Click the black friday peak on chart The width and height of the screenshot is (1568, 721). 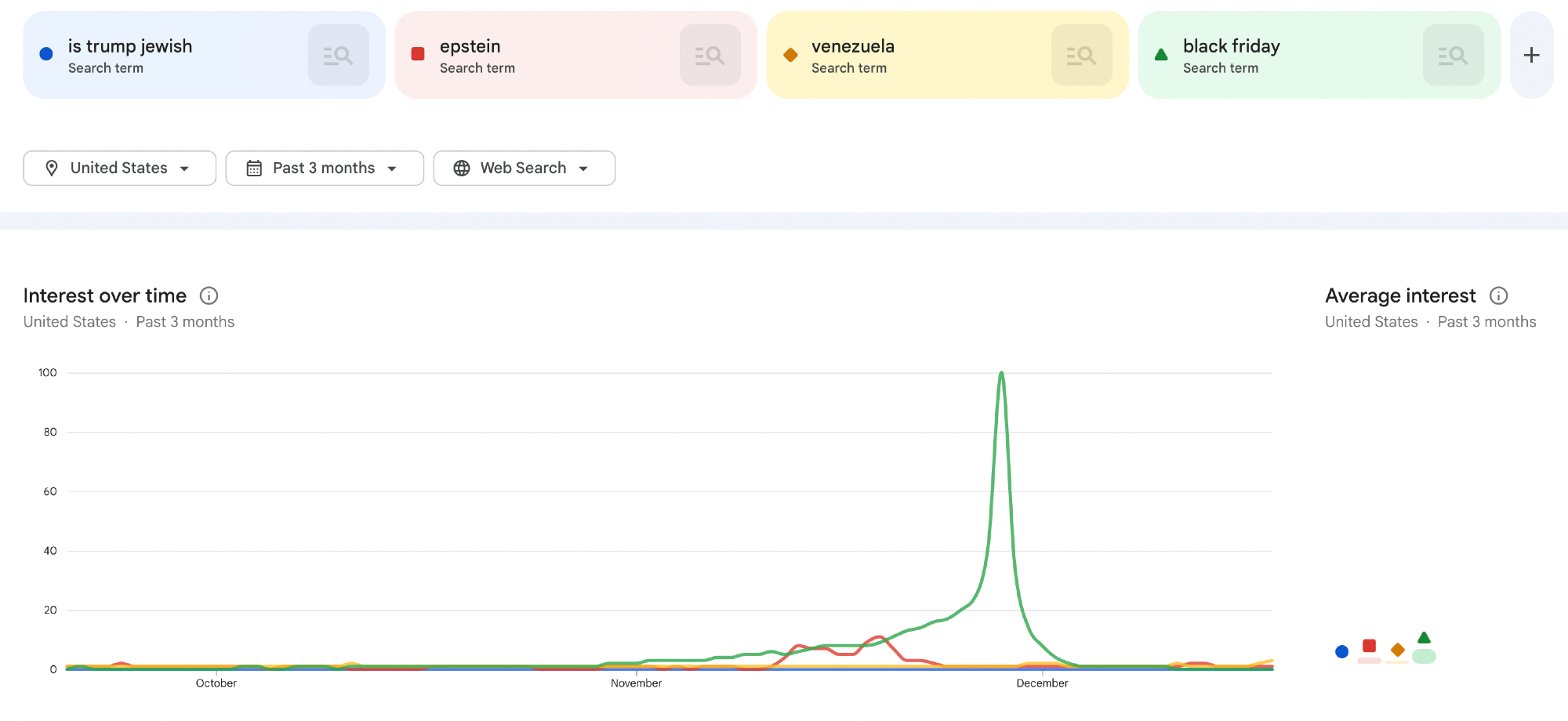(1001, 374)
